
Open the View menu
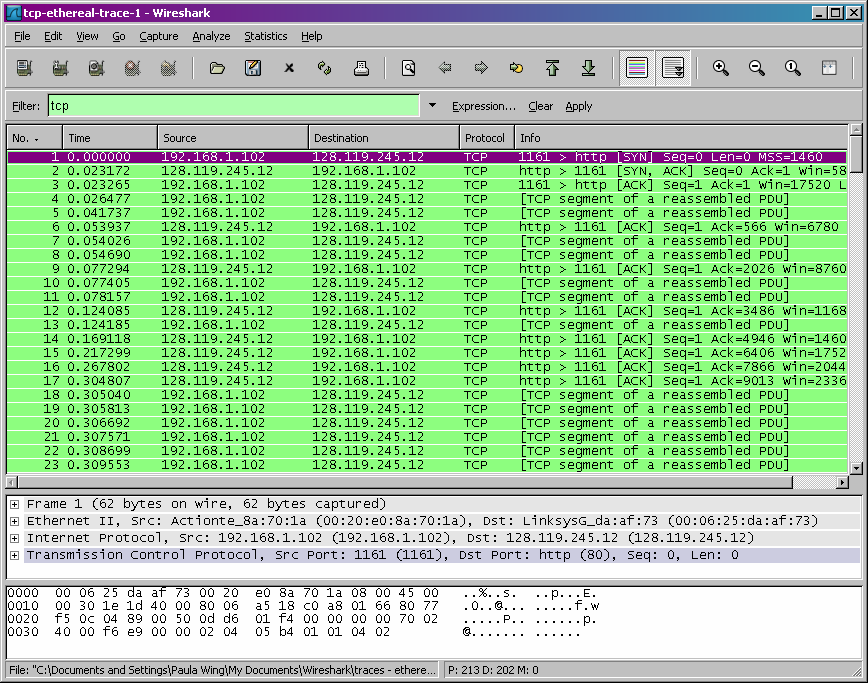coord(87,36)
